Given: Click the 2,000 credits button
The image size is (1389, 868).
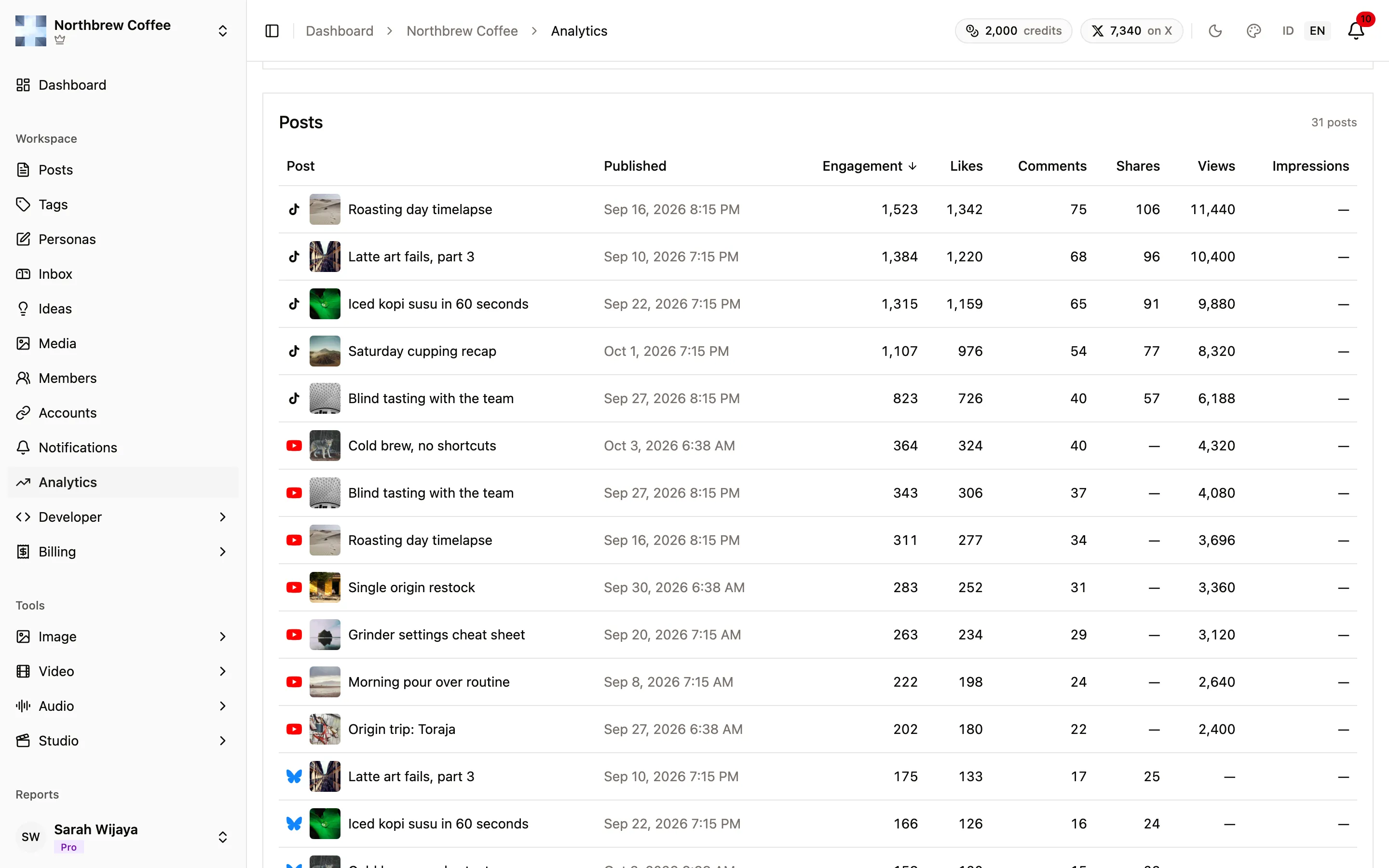Looking at the screenshot, I should tap(1013, 31).
